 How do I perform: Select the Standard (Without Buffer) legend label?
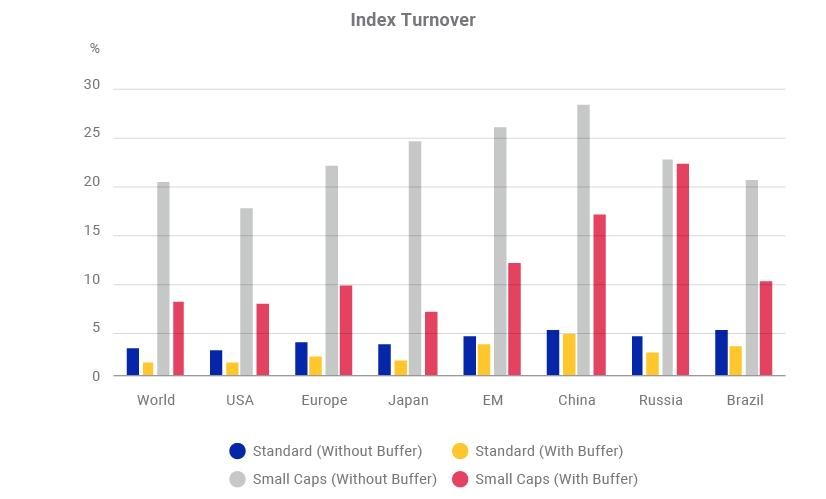pos(337,451)
